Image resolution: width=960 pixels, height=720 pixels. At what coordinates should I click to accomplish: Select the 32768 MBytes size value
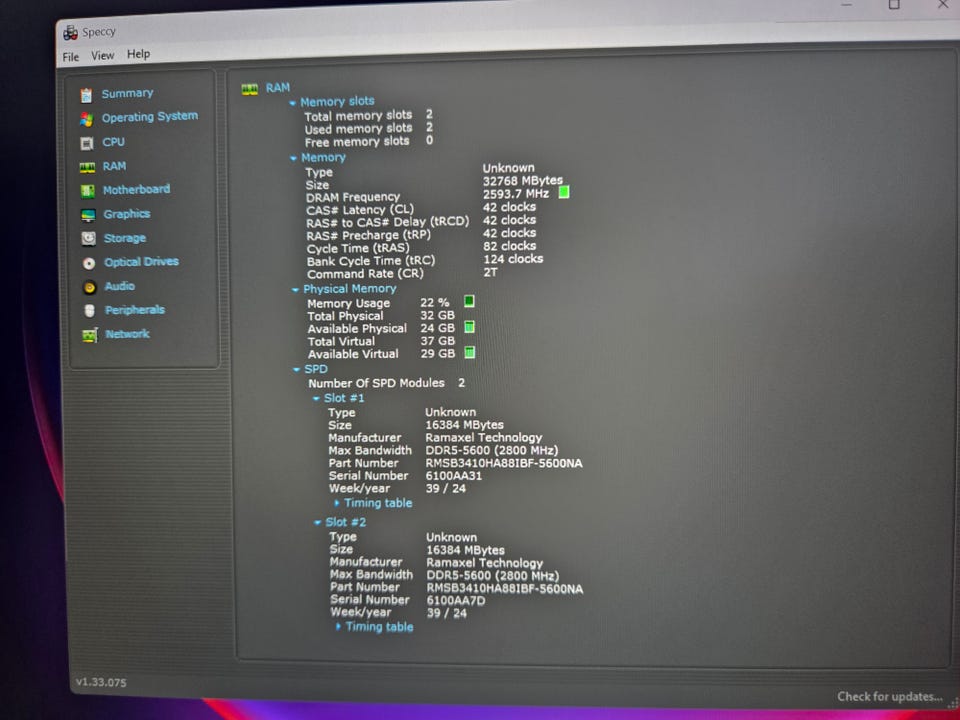click(522, 181)
